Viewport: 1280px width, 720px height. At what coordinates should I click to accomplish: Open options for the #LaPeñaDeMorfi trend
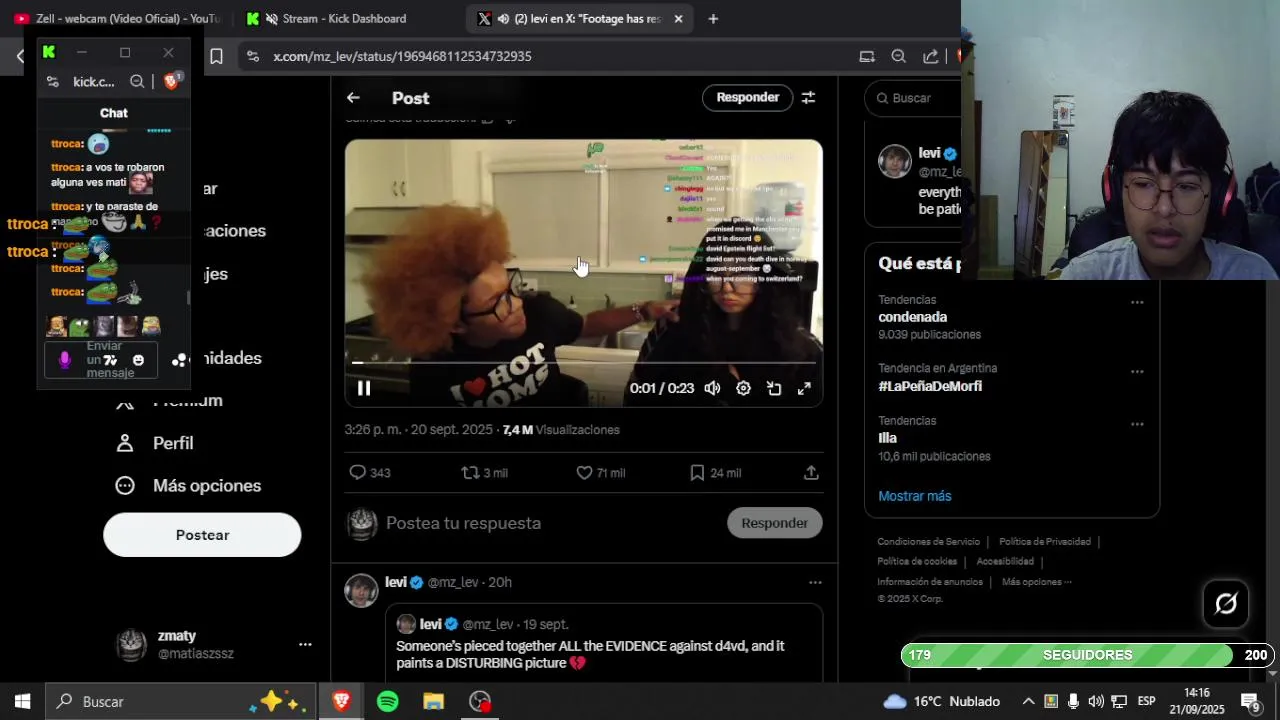tap(1137, 371)
